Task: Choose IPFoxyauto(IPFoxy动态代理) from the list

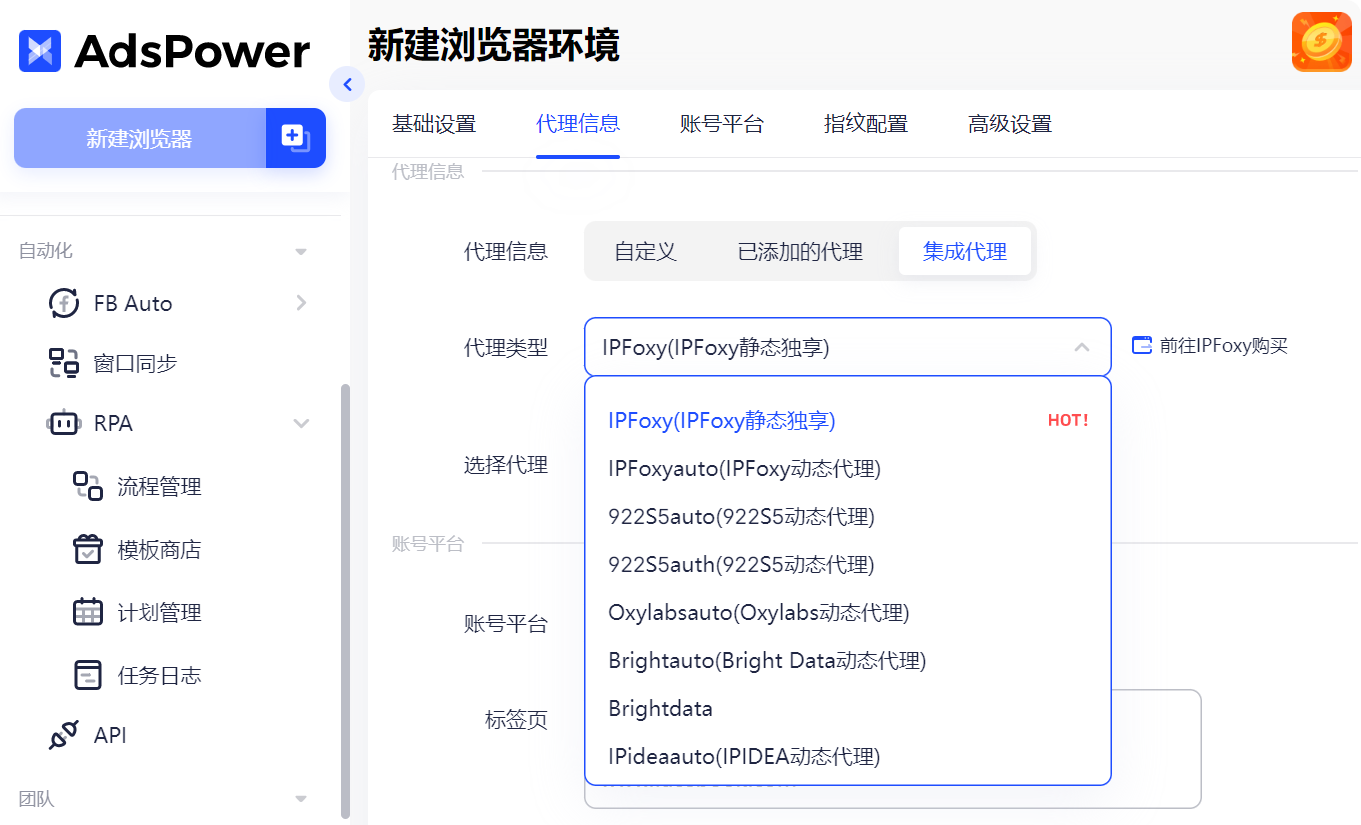Action: click(x=848, y=469)
